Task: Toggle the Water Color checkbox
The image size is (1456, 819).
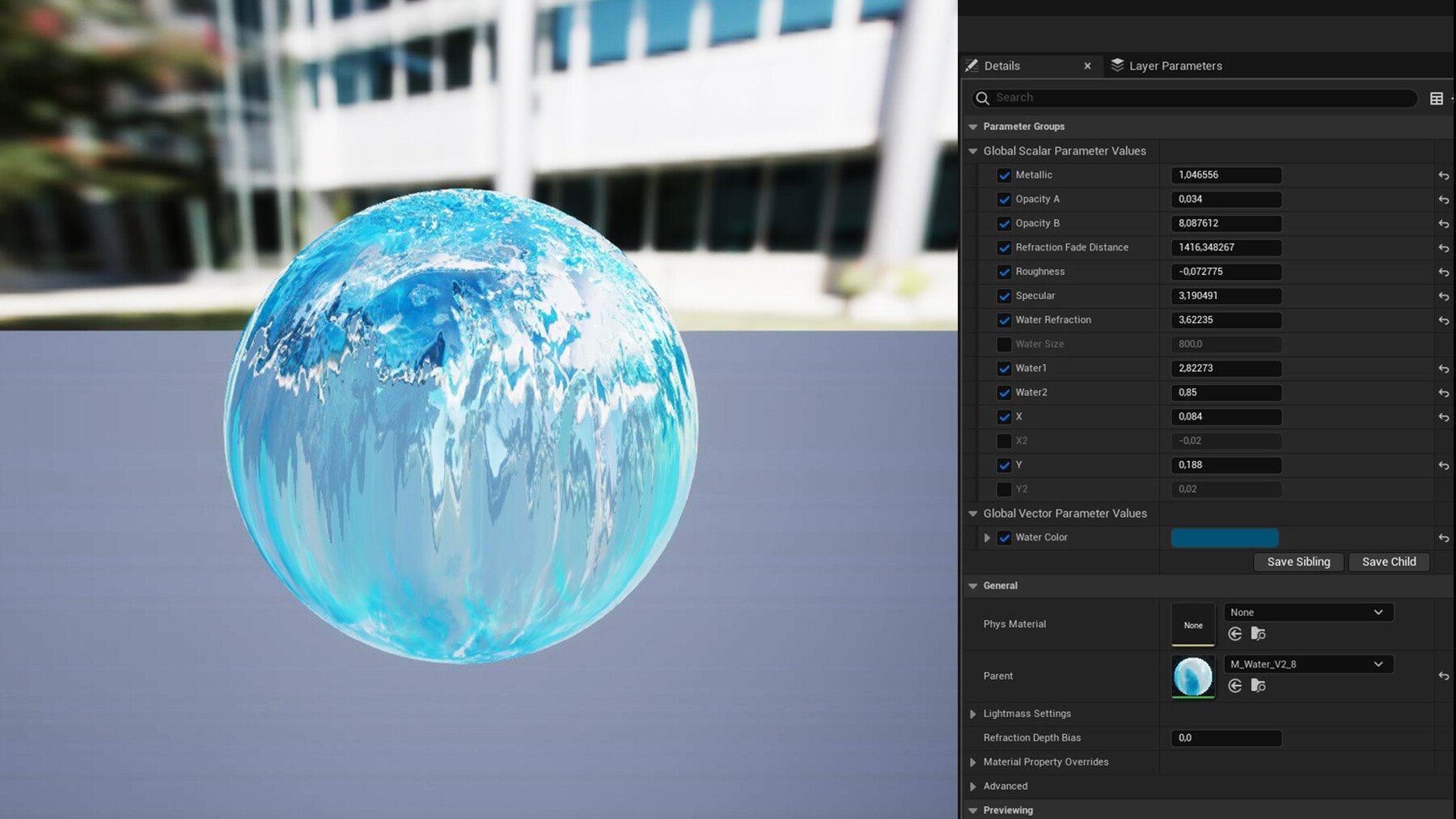Action: pyautogui.click(x=1004, y=538)
